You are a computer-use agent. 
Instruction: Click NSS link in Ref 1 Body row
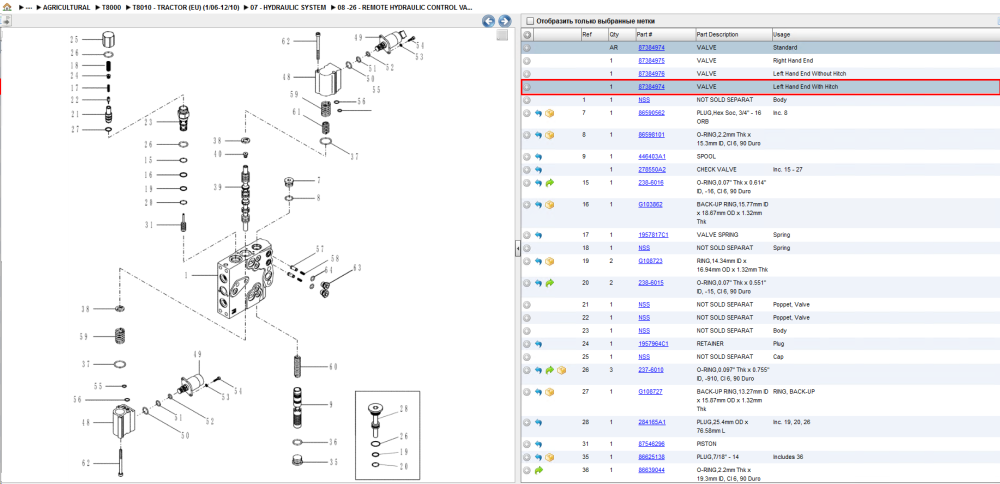644,100
